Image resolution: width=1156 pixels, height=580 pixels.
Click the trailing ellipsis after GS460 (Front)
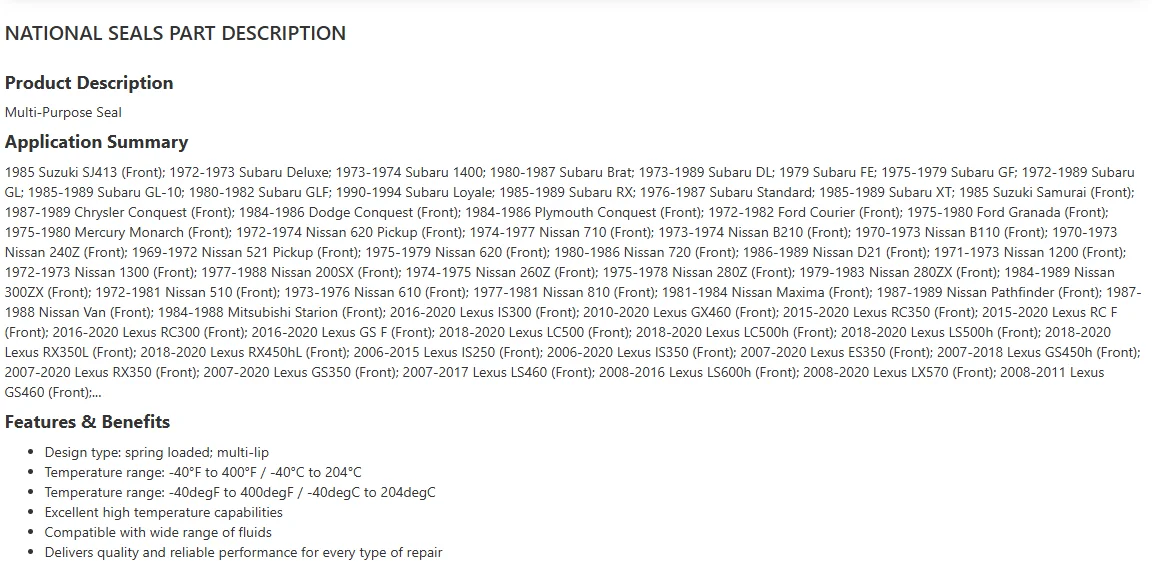pyautogui.click(x=96, y=393)
